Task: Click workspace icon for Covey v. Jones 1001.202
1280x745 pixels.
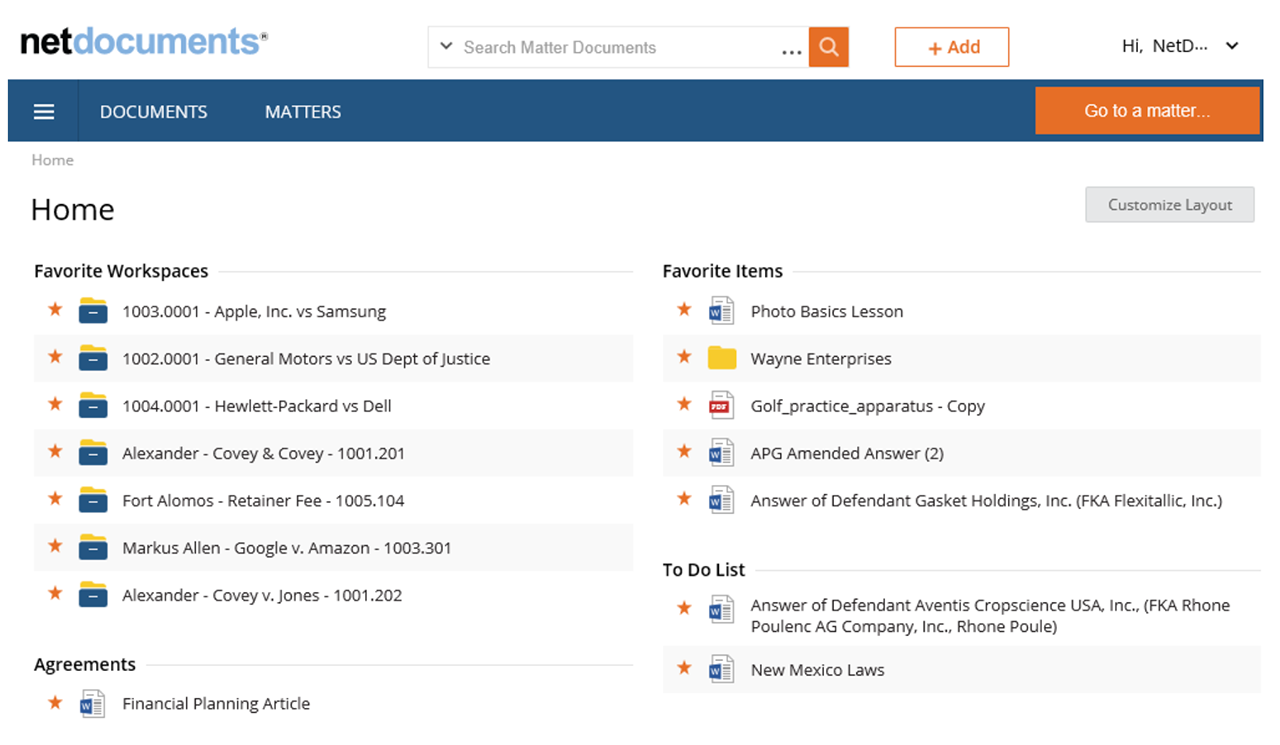Action: 93,594
